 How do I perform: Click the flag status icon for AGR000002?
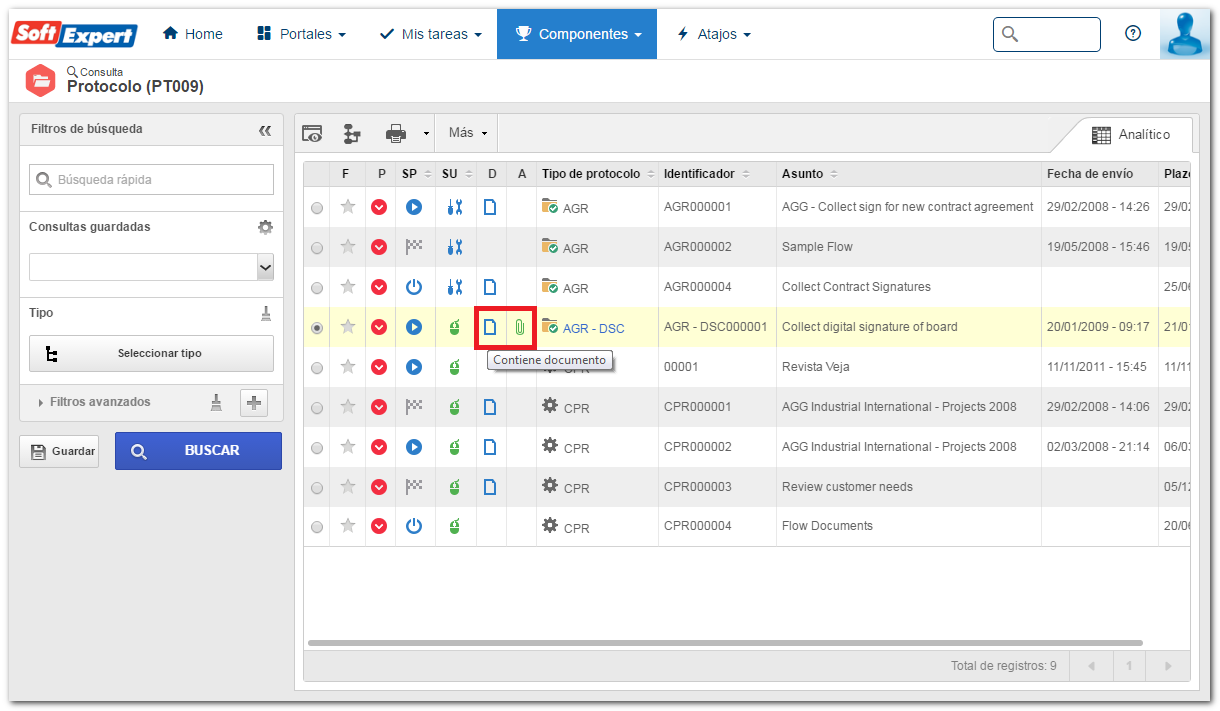(414, 247)
